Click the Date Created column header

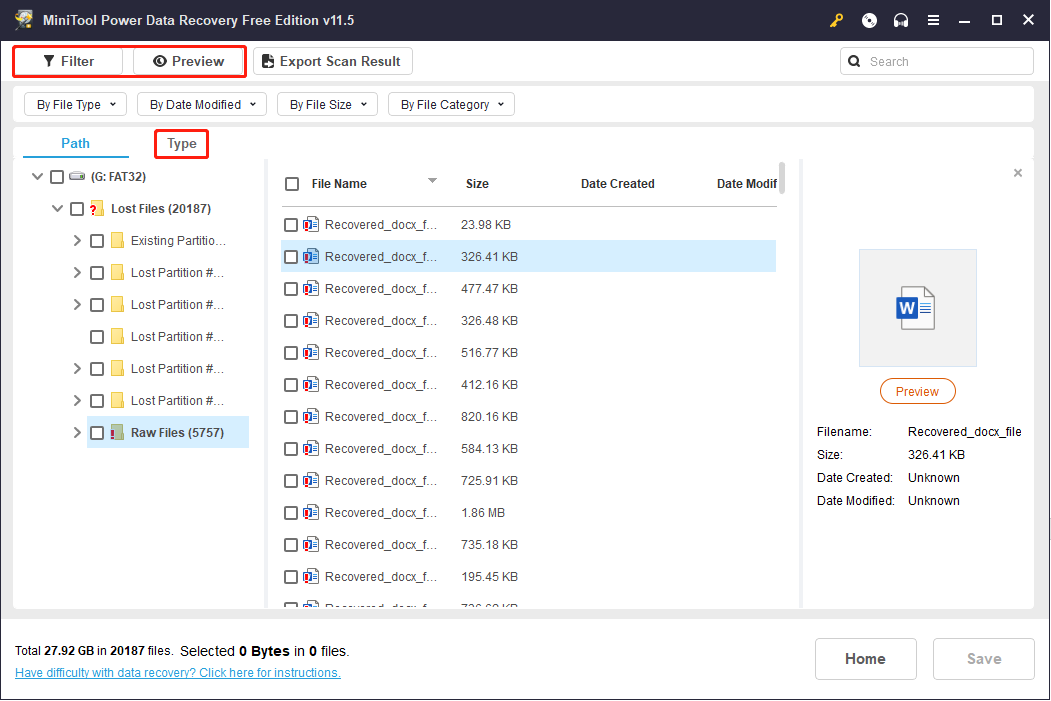pos(617,184)
